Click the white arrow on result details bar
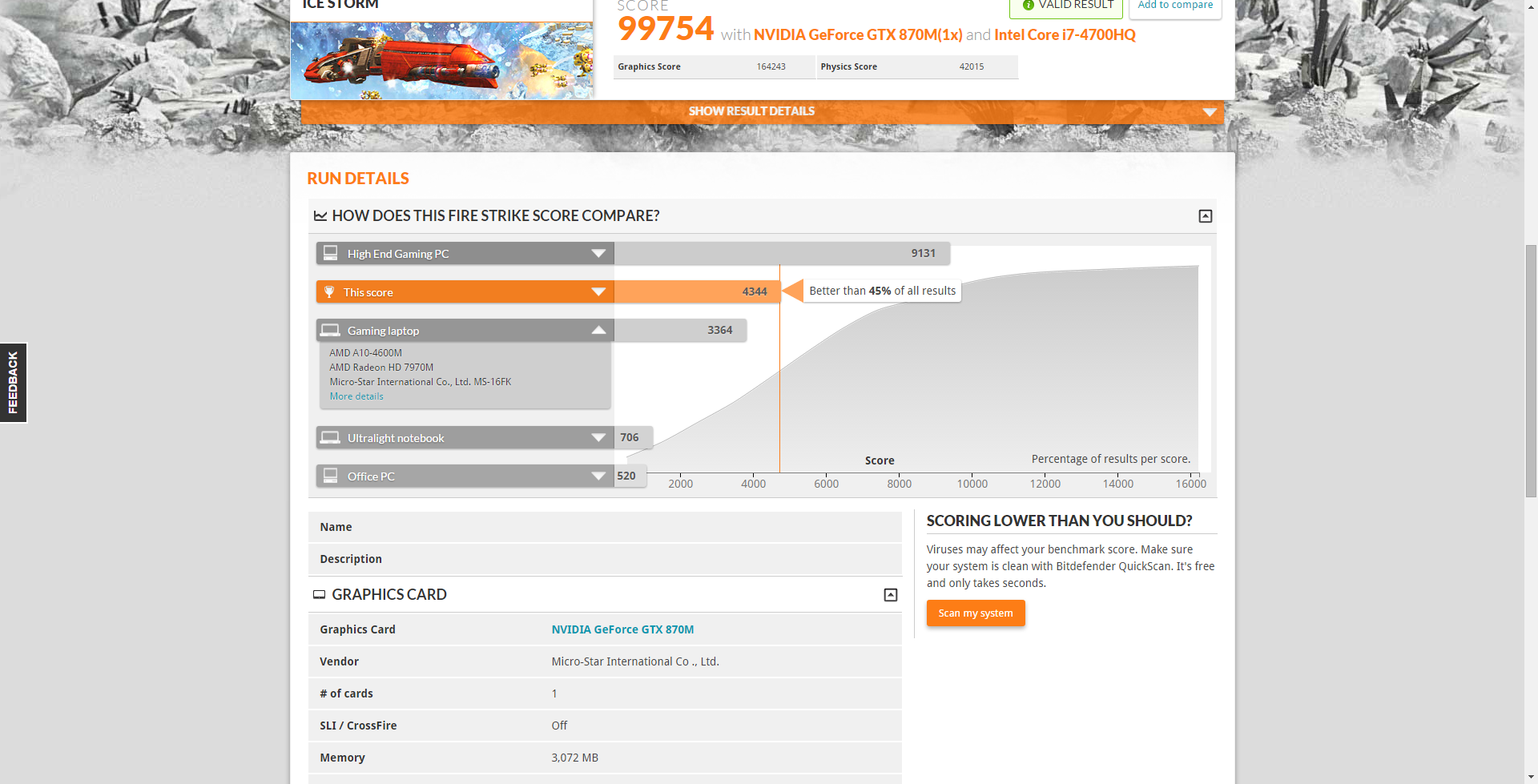The image size is (1538, 784). [1210, 112]
